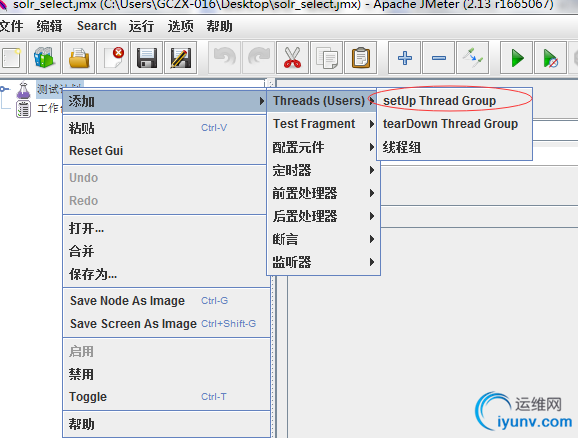Click the Close test plan icon
578x438 pixels.
[x=112, y=58]
